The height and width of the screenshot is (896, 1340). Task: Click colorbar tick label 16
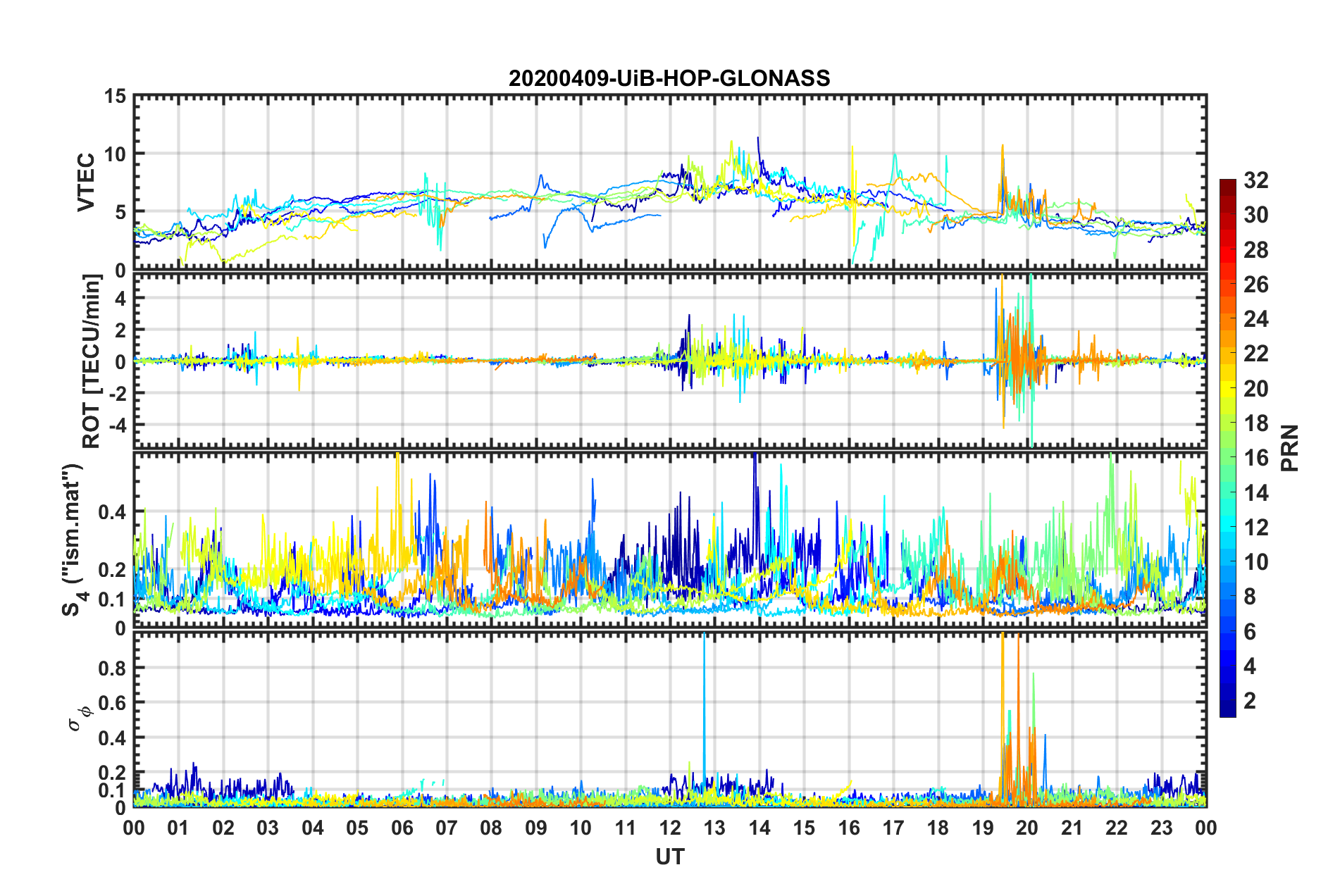[x=1255, y=458]
